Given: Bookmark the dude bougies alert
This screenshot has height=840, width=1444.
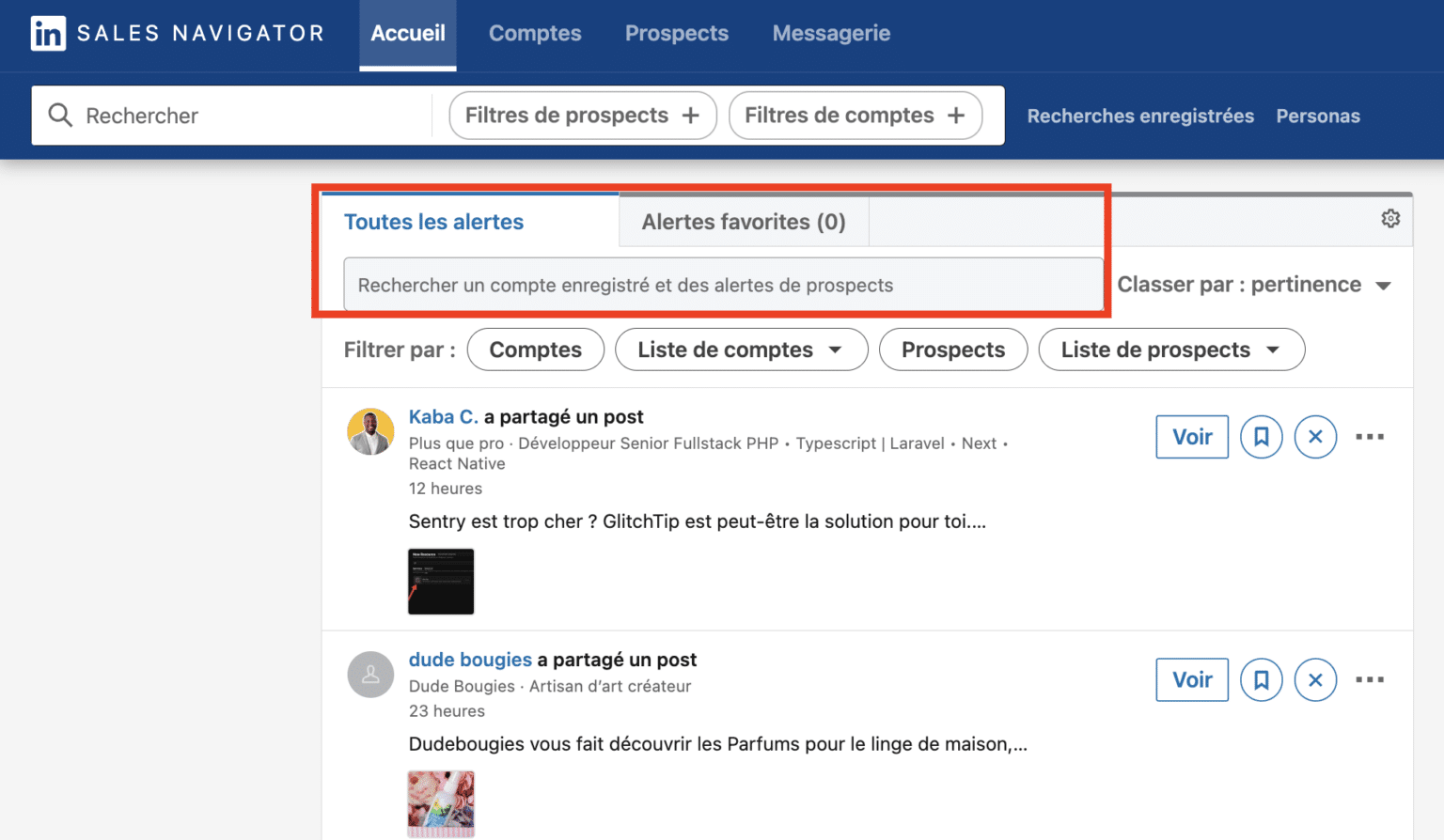Looking at the screenshot, I should coord(1262,679).
